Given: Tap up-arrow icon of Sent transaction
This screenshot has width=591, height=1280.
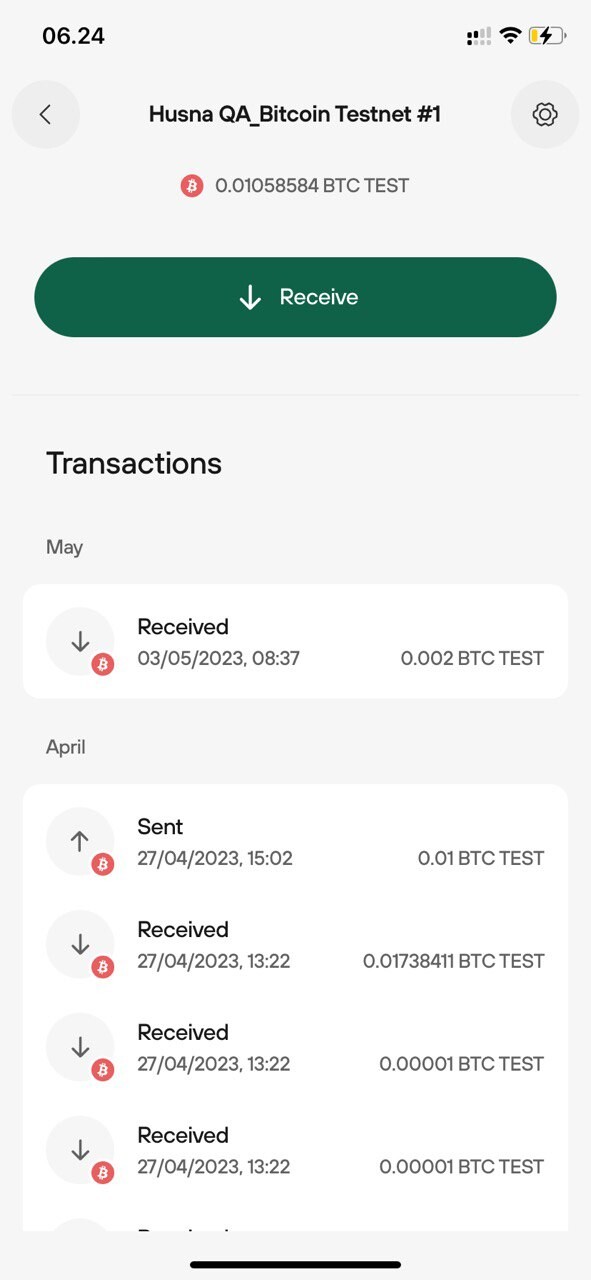Looking at the screenshot, I should click(80, 841).
